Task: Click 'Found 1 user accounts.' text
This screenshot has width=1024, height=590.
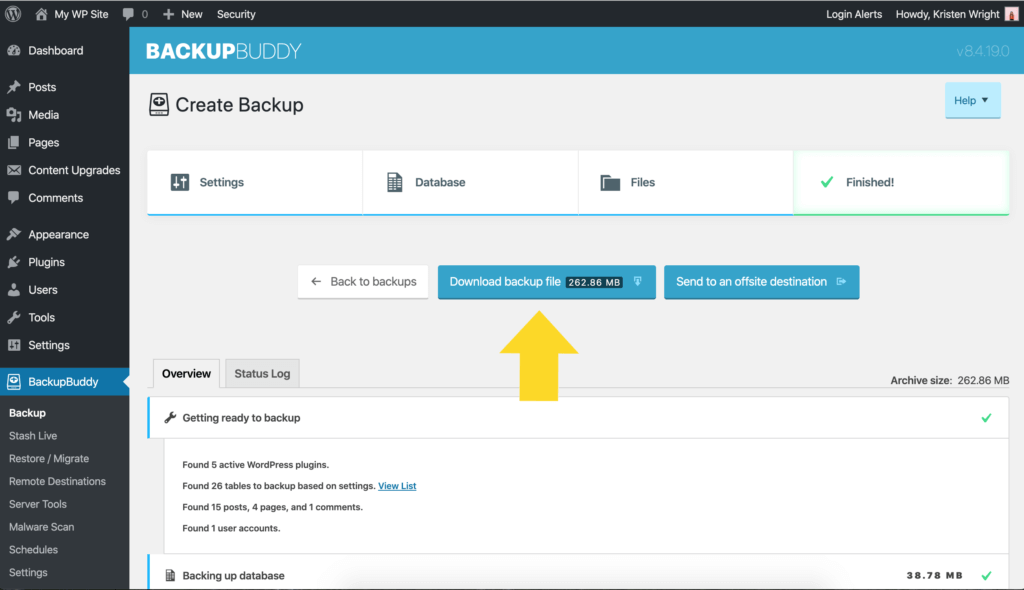Action: tap(231, 528)
